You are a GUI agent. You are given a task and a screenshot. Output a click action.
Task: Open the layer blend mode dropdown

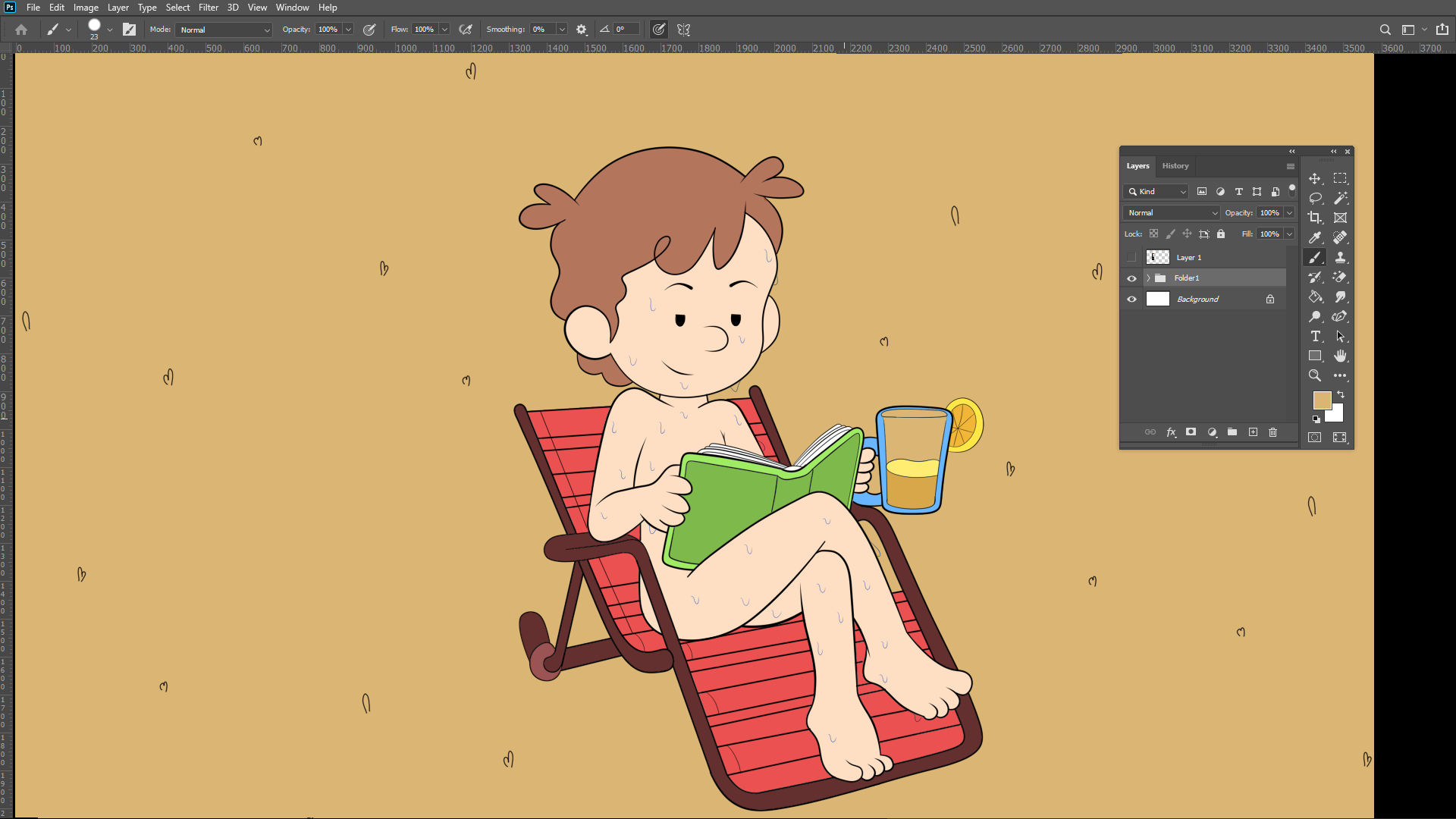point(1171,213)
